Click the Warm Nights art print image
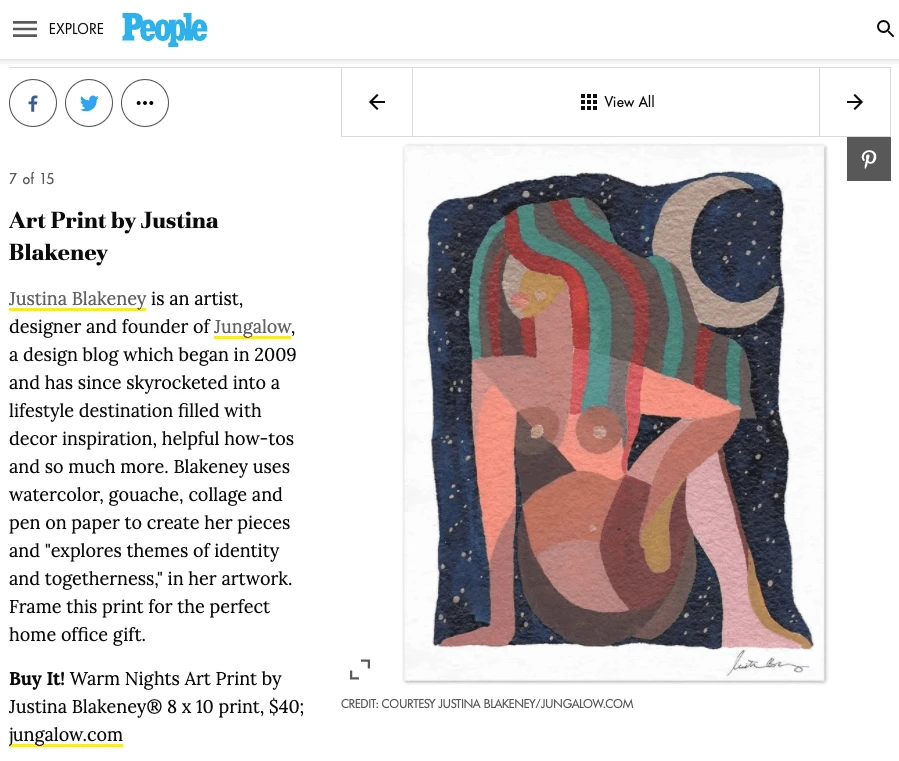This screenshot has width=899, height=761. (614, 412)
